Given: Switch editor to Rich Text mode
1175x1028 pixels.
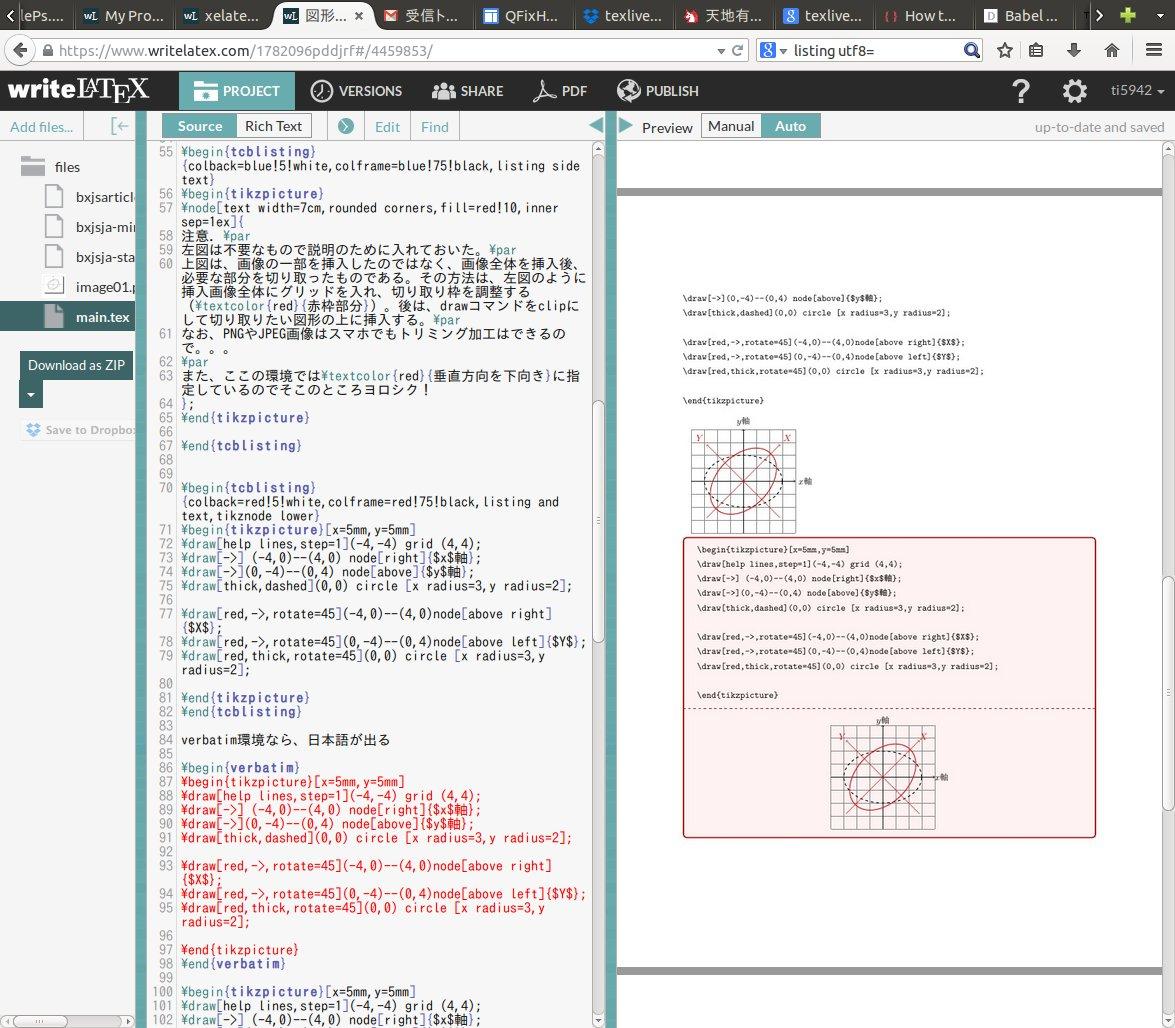Looking at the screenshot, I should 274,126.
